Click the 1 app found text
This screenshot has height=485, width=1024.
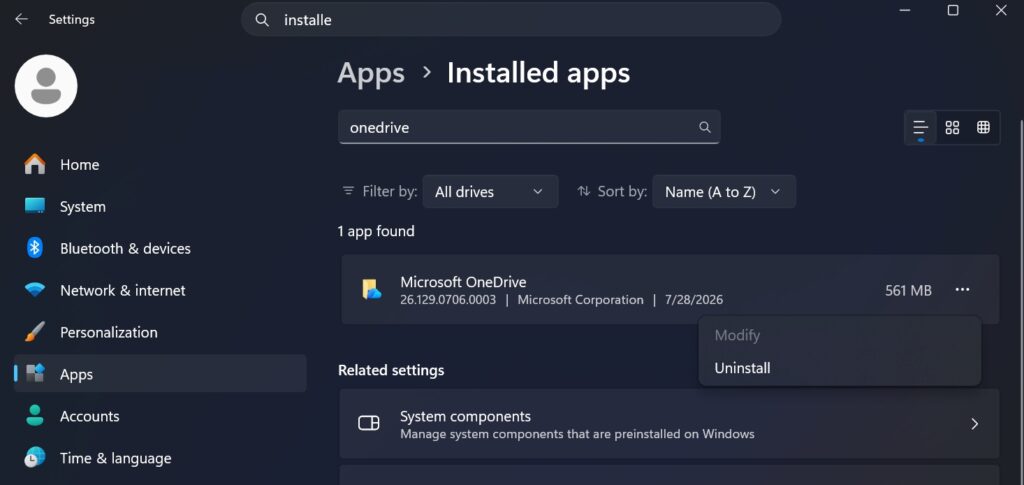pyautogui.click(x=376, y=231)
